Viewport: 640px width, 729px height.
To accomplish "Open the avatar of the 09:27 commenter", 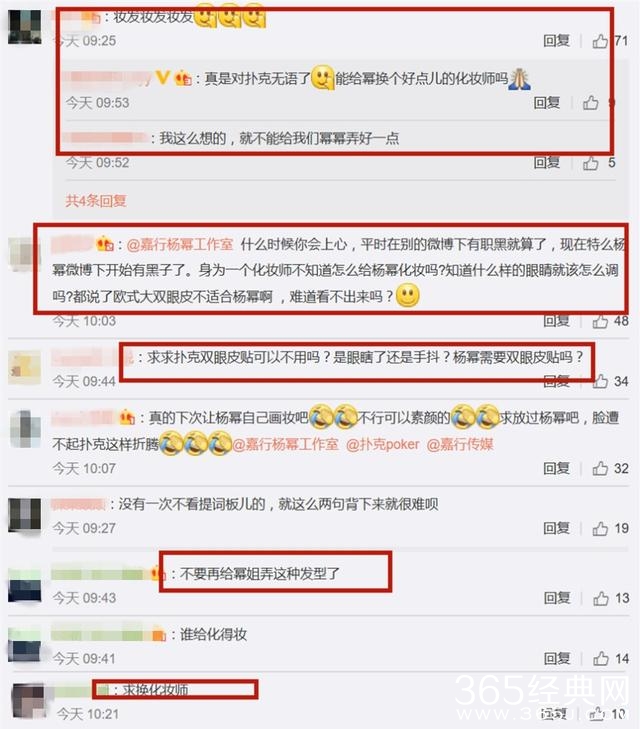I will point(25,515).
